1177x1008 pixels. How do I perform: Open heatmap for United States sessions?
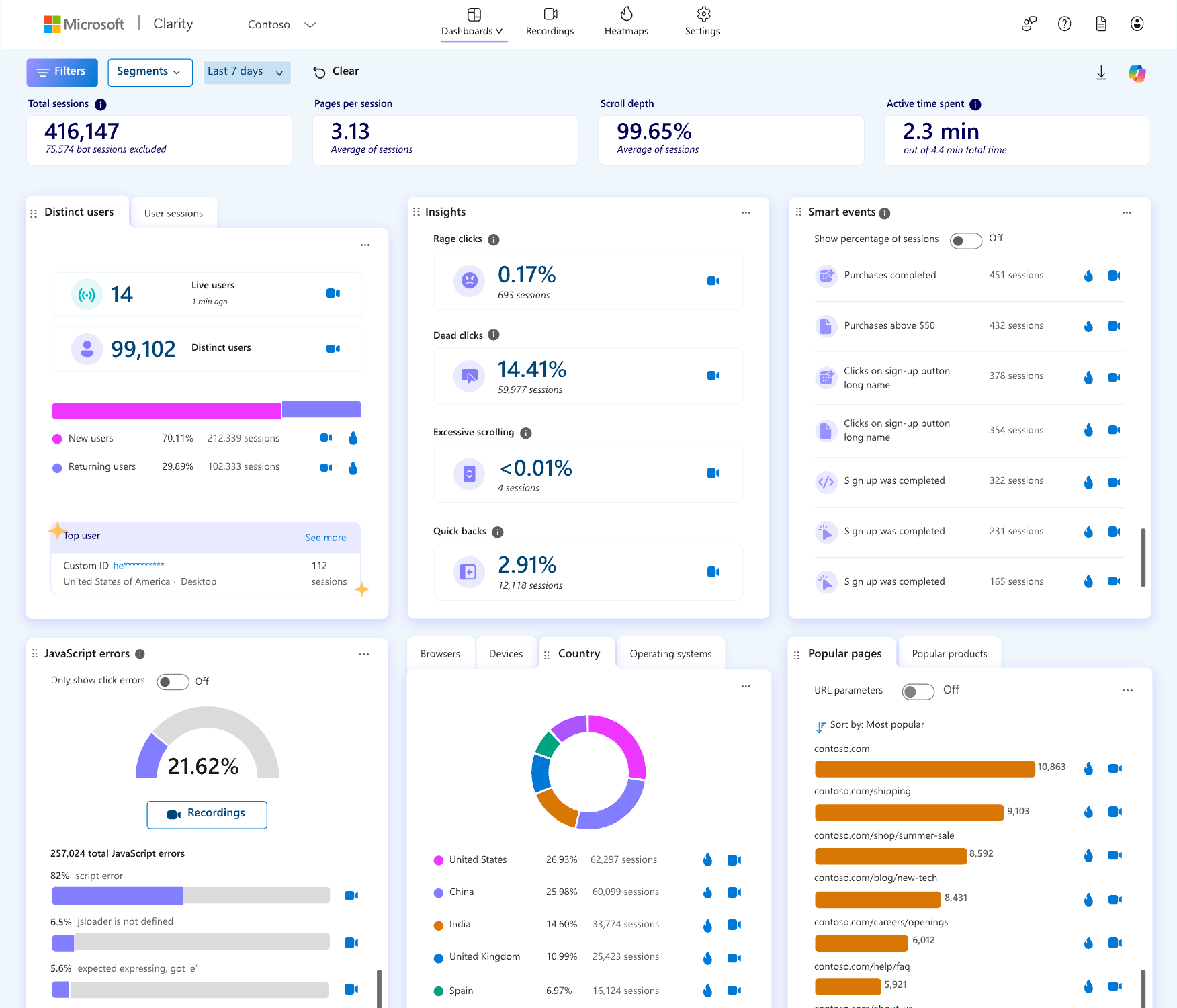707,859
